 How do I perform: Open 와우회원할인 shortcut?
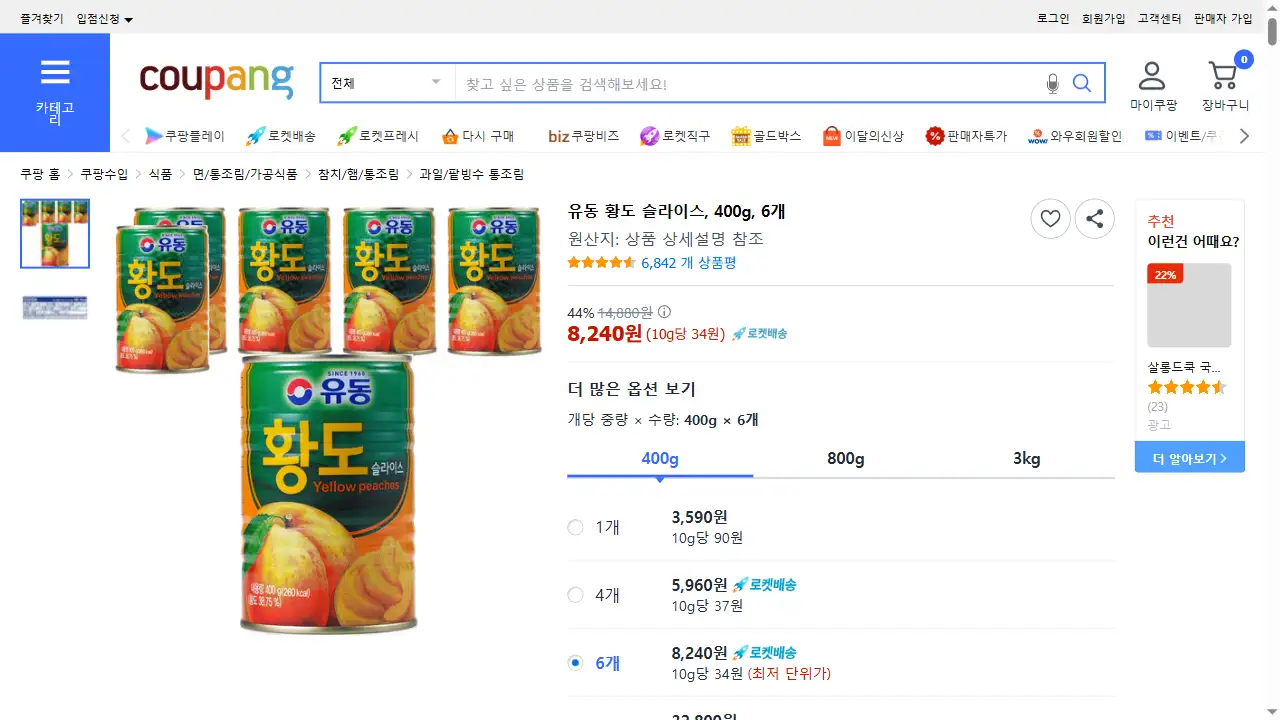pyautogui.click(x=1075, y=136)
